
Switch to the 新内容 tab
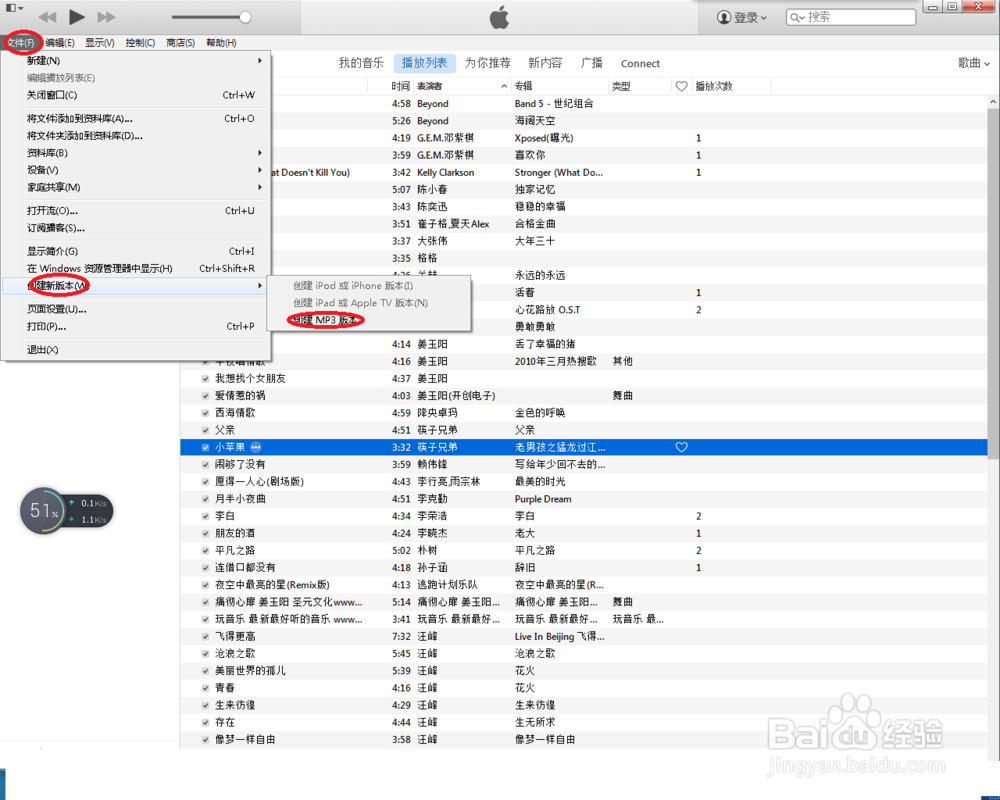(545, 63)
